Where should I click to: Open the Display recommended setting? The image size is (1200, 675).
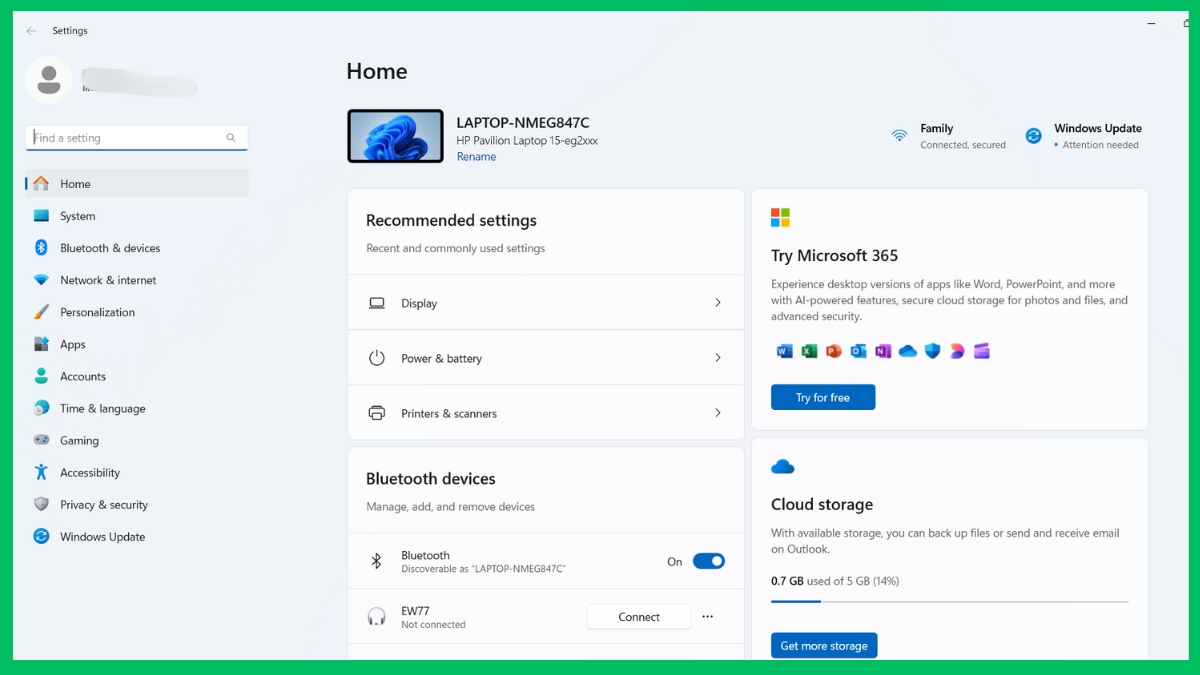point(546,303)
